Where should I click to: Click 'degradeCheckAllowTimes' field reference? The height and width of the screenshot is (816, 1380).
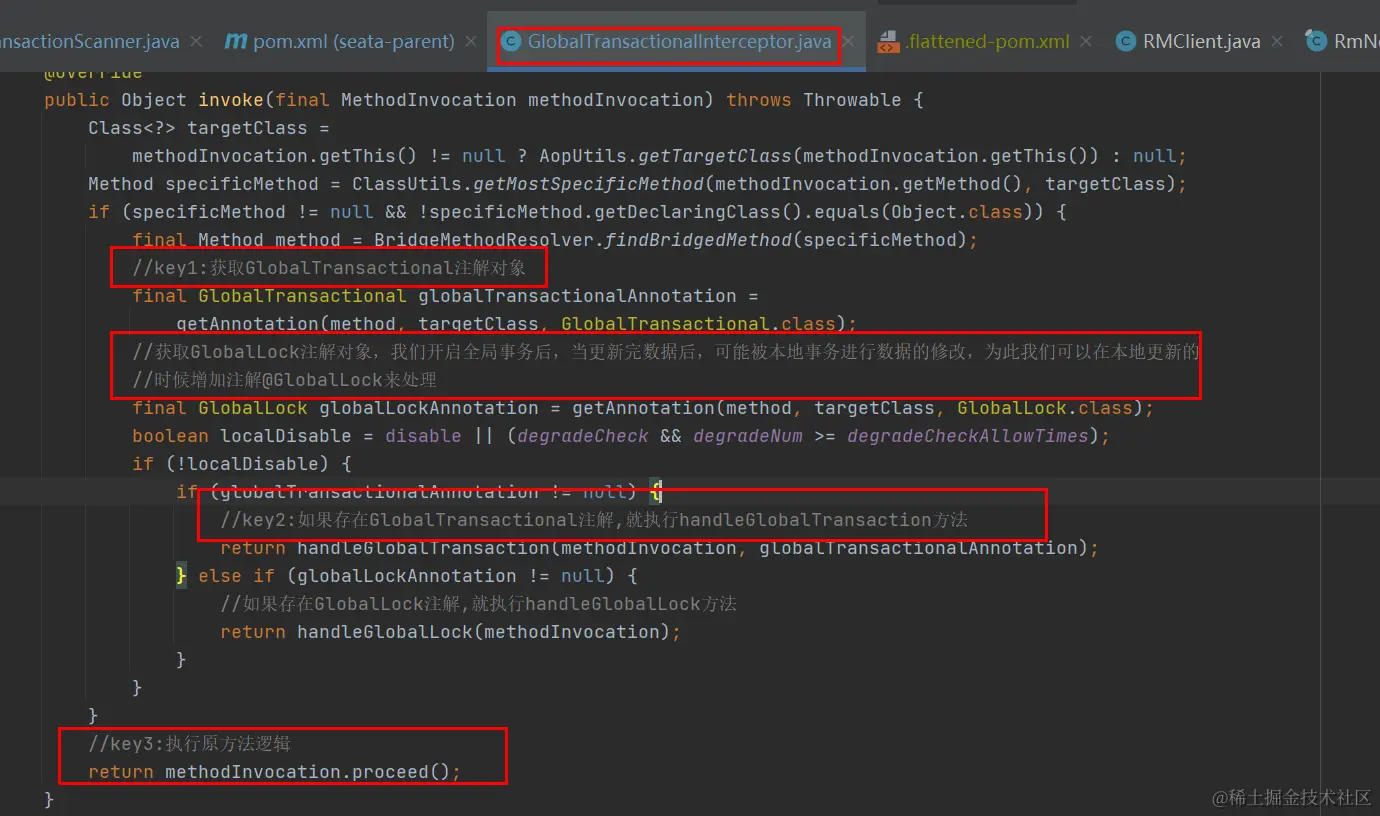point(968,436)
